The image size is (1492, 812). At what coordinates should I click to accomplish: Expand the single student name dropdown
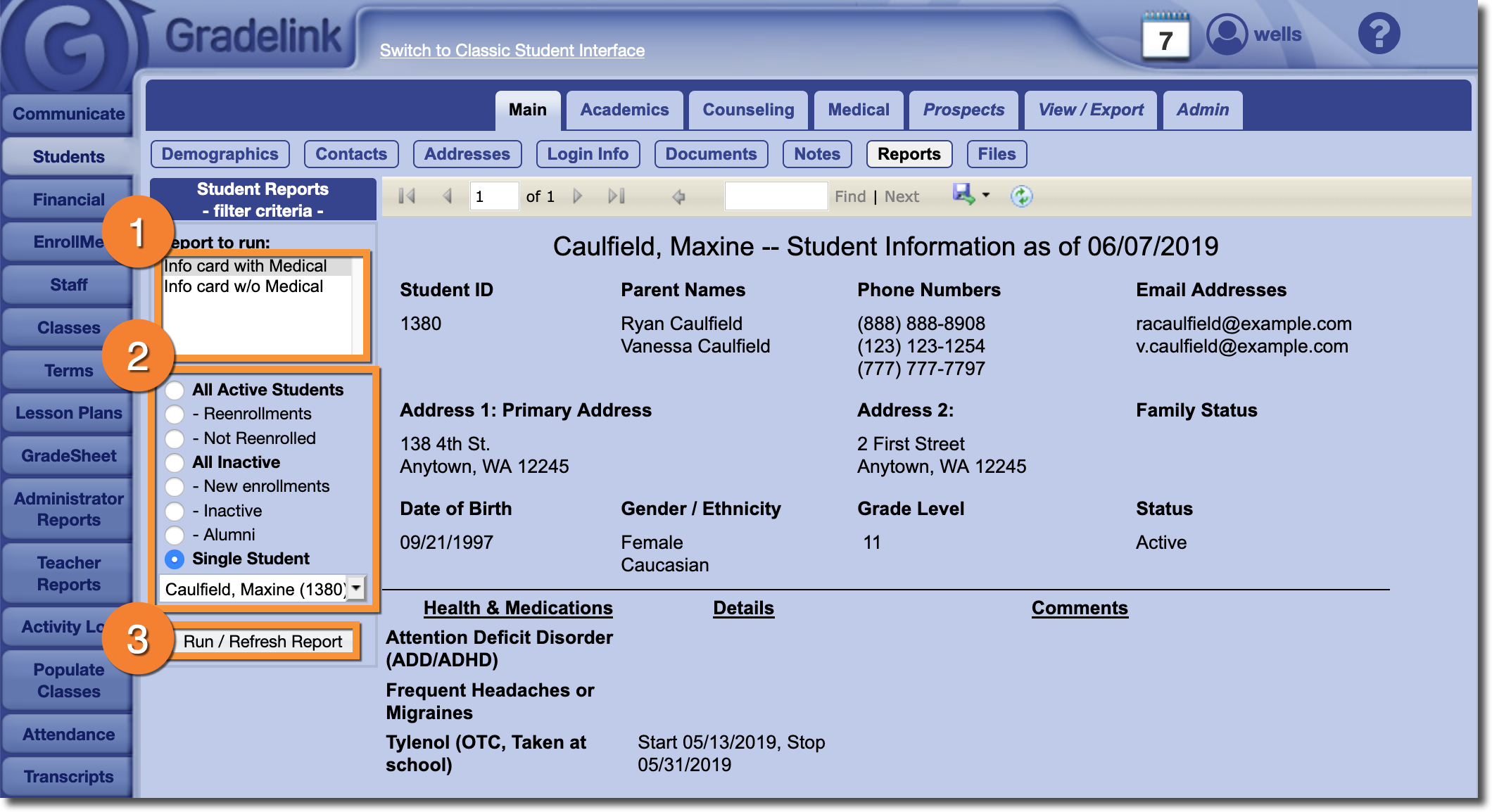(357, 588)
